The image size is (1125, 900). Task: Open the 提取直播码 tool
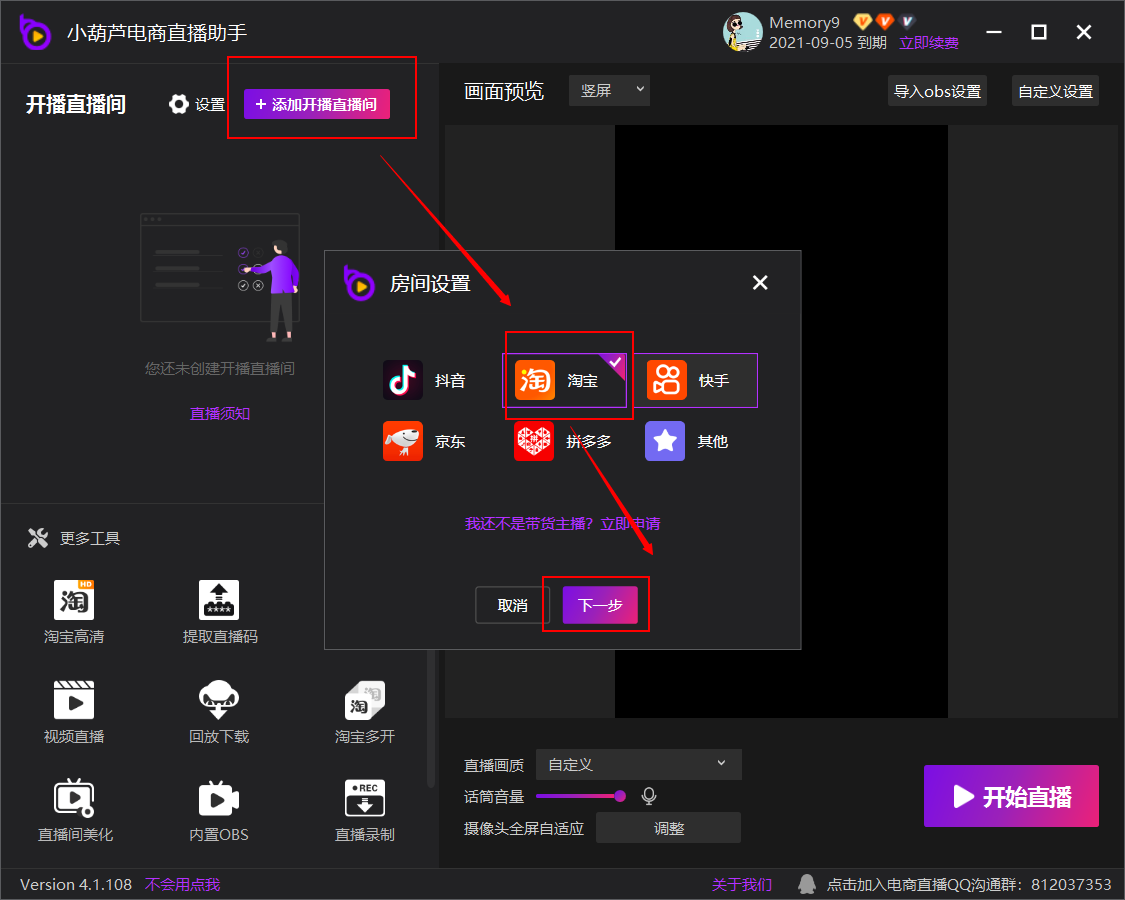(220, 612)
